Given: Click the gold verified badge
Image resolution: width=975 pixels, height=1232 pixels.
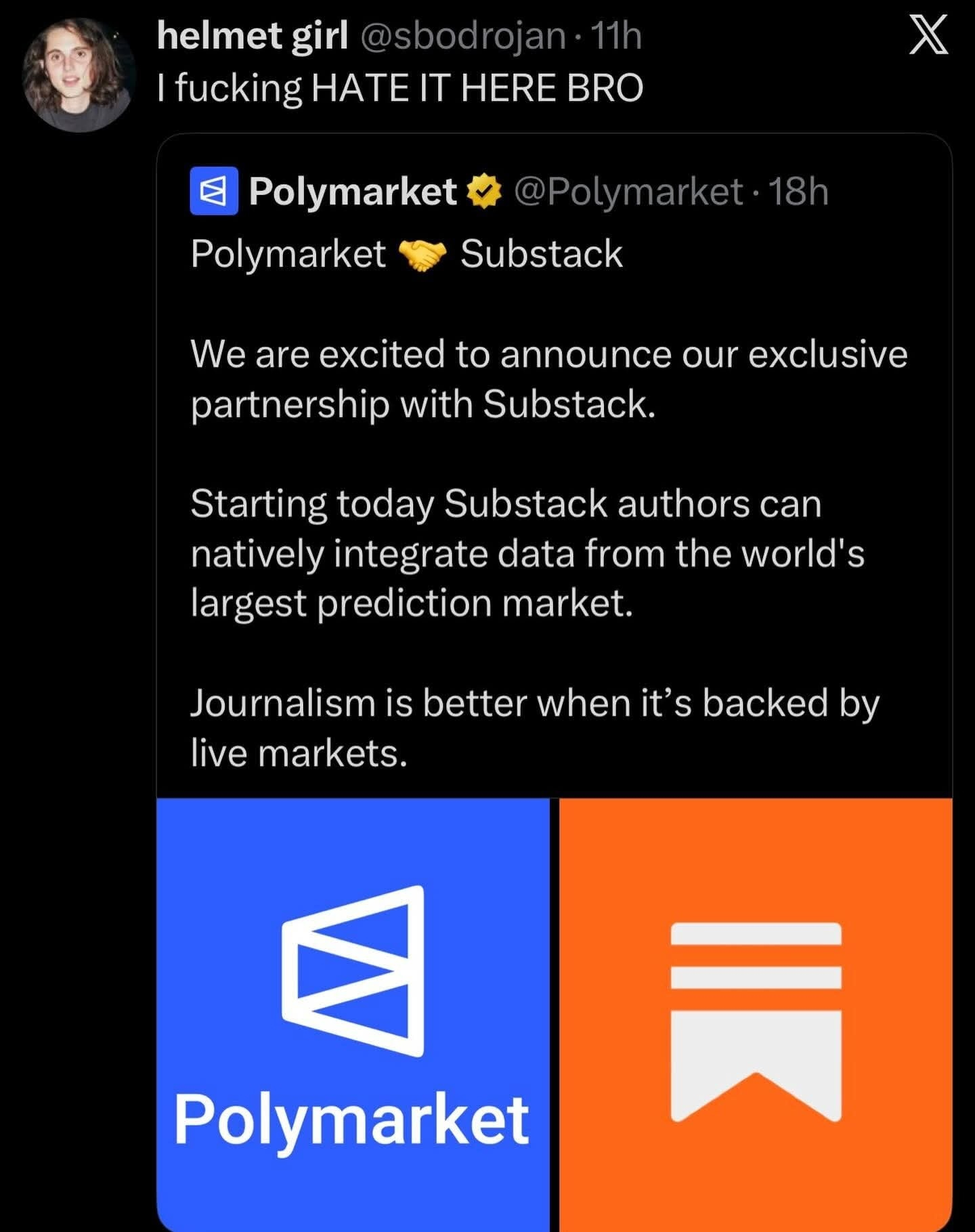Looking at the screenshot, I should [x=485, y=191].
